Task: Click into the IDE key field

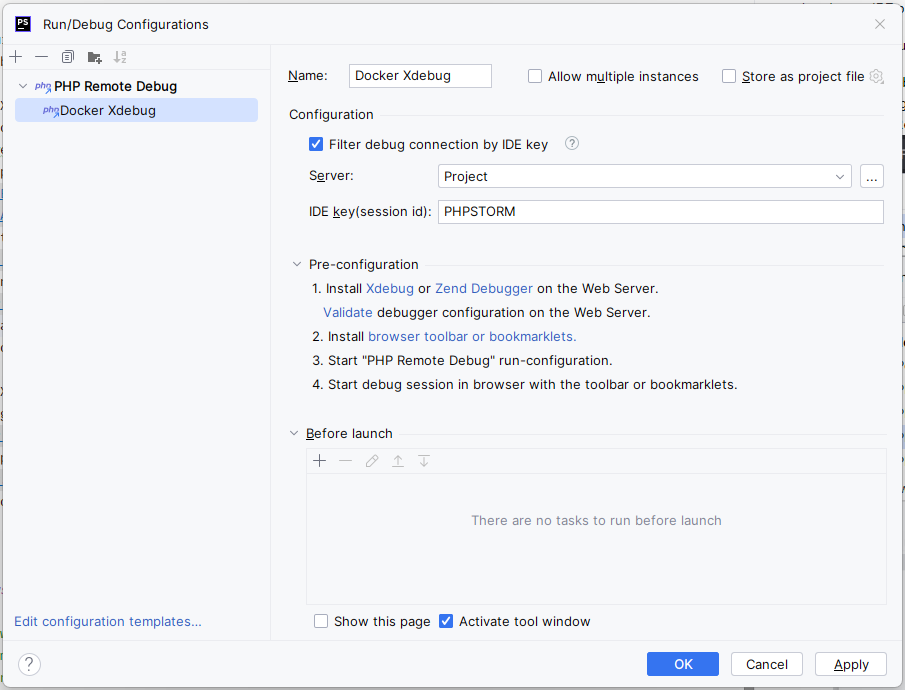Action: (x=660, y=212)
